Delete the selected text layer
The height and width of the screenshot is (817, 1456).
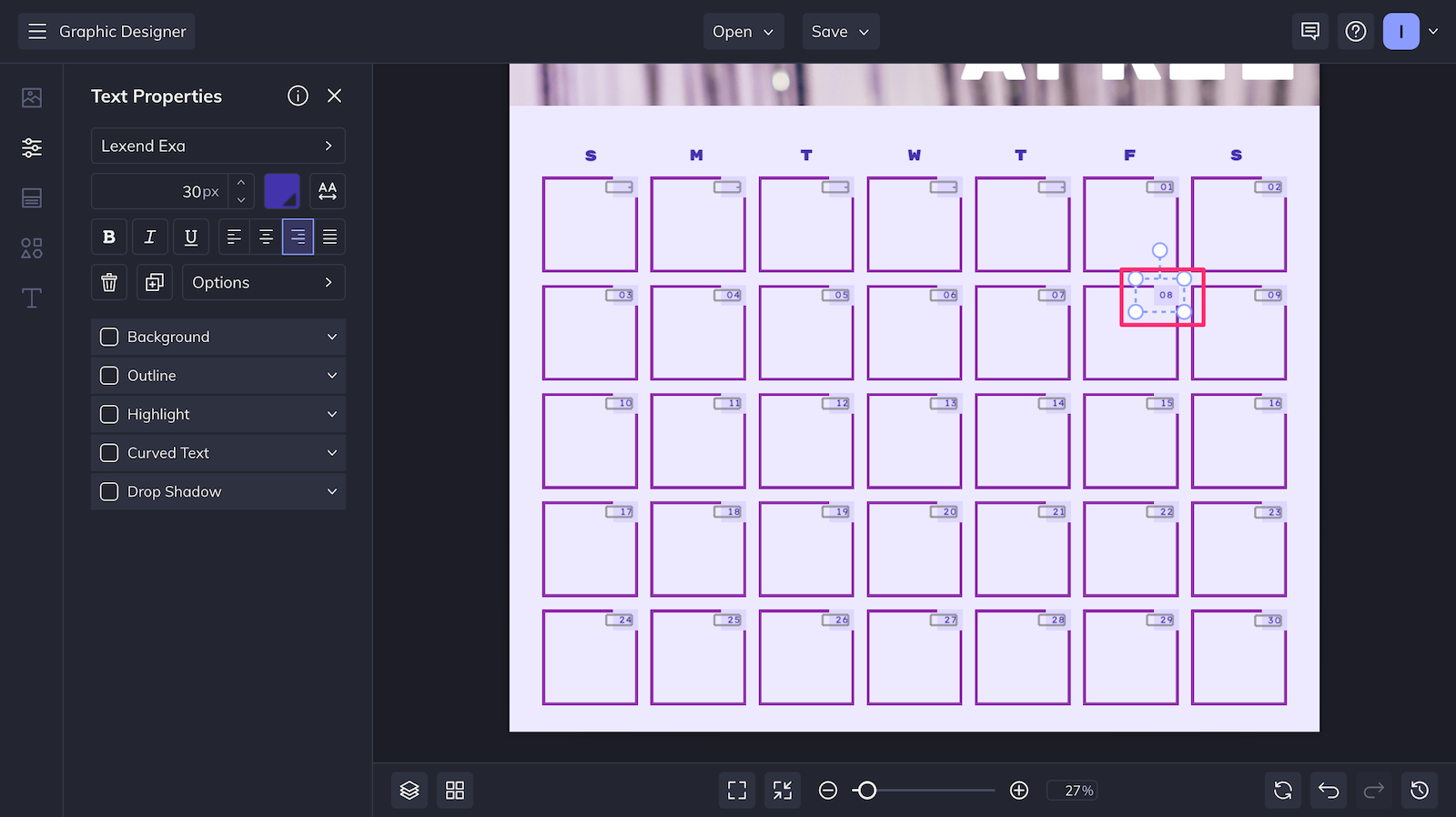point(109,282)
